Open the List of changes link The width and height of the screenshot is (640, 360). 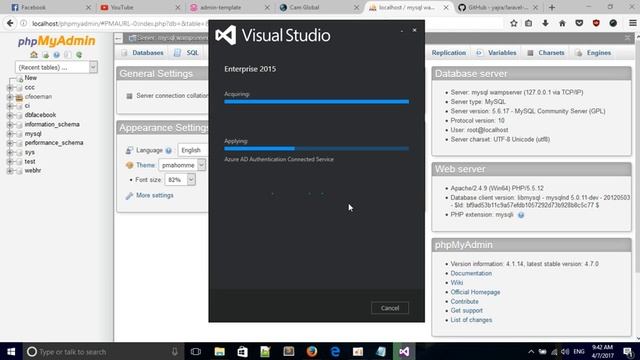(471, 320)
